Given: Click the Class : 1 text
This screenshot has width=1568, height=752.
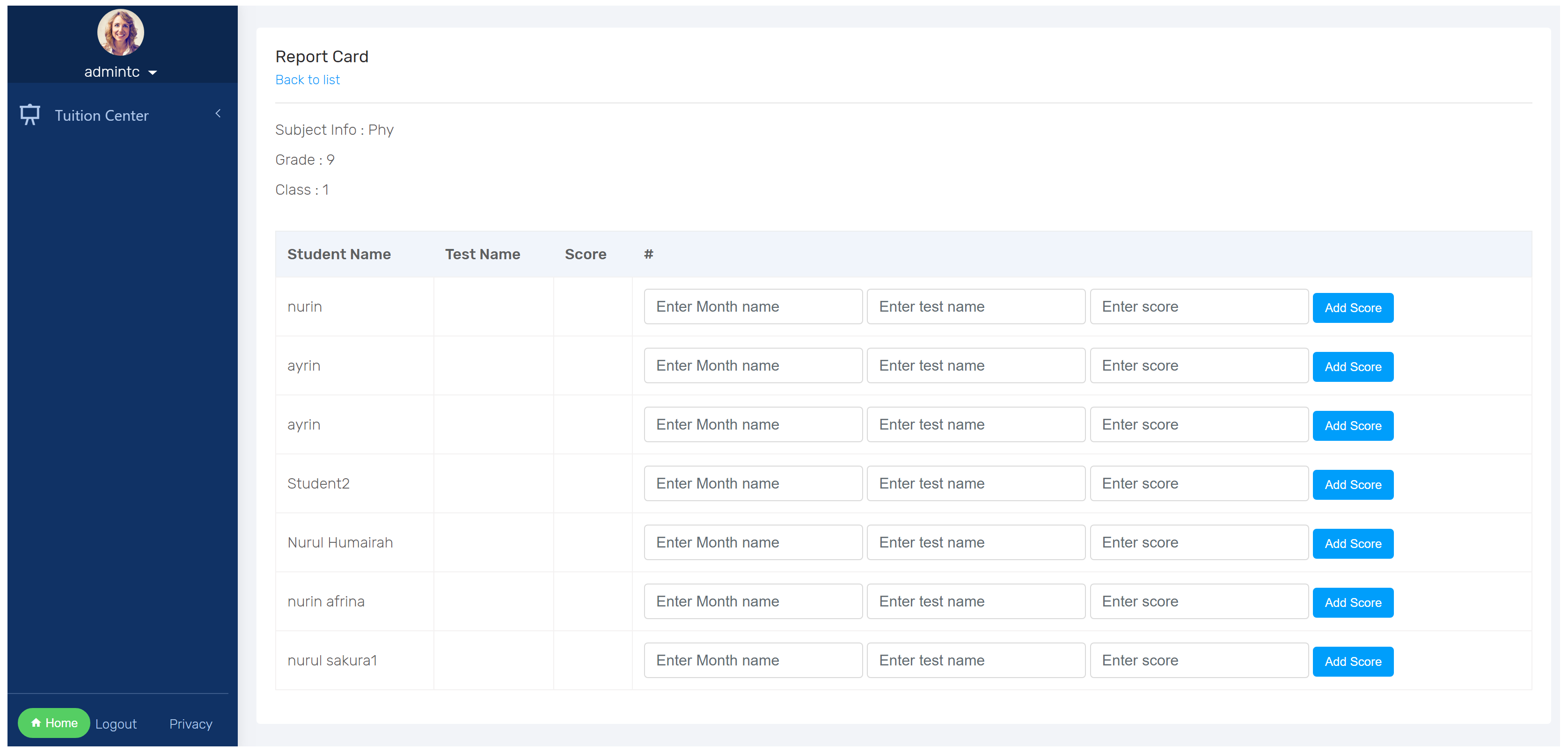Looking at the screenshot, I should point(302,190).
